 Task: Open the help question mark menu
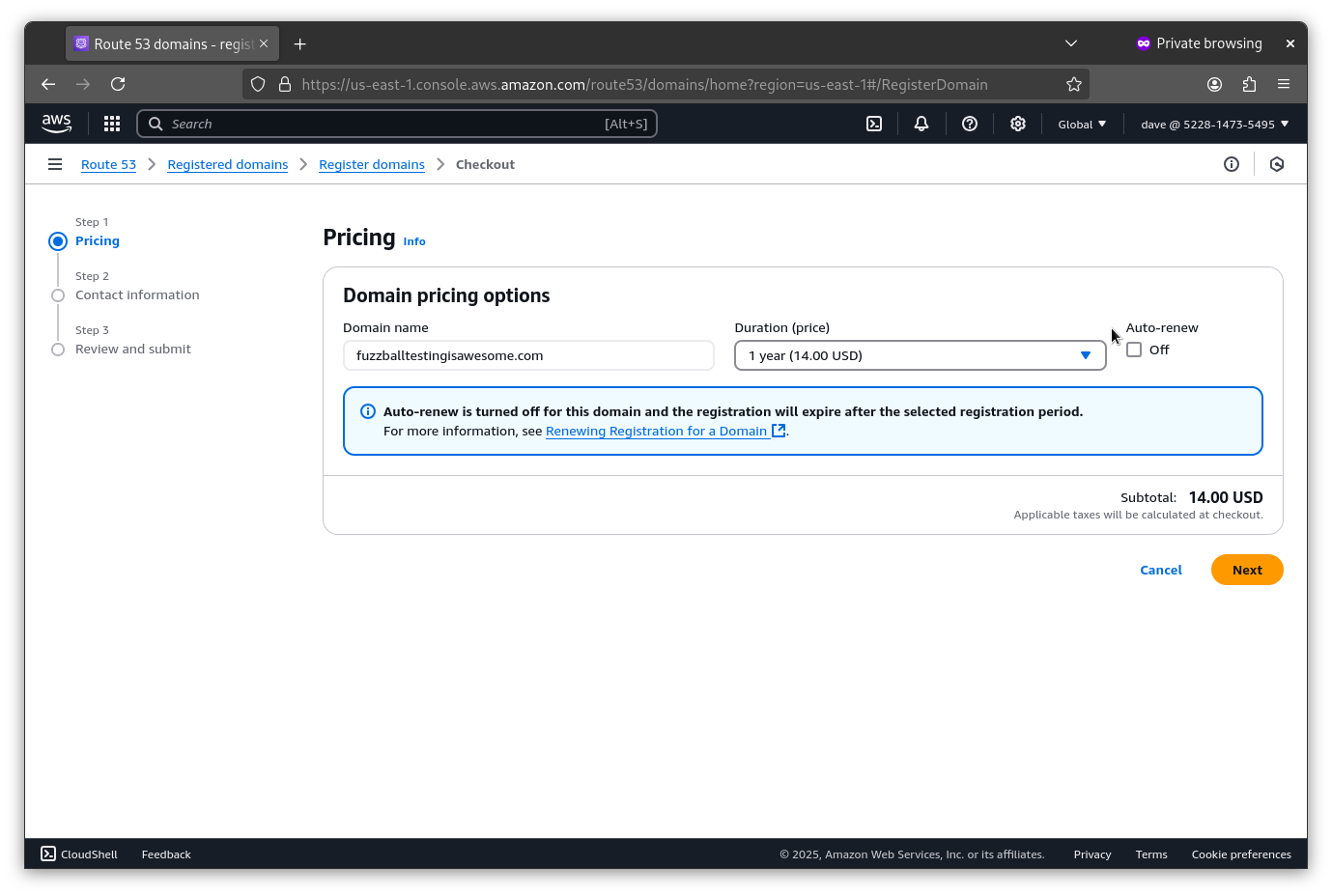(x=970, y=124)
